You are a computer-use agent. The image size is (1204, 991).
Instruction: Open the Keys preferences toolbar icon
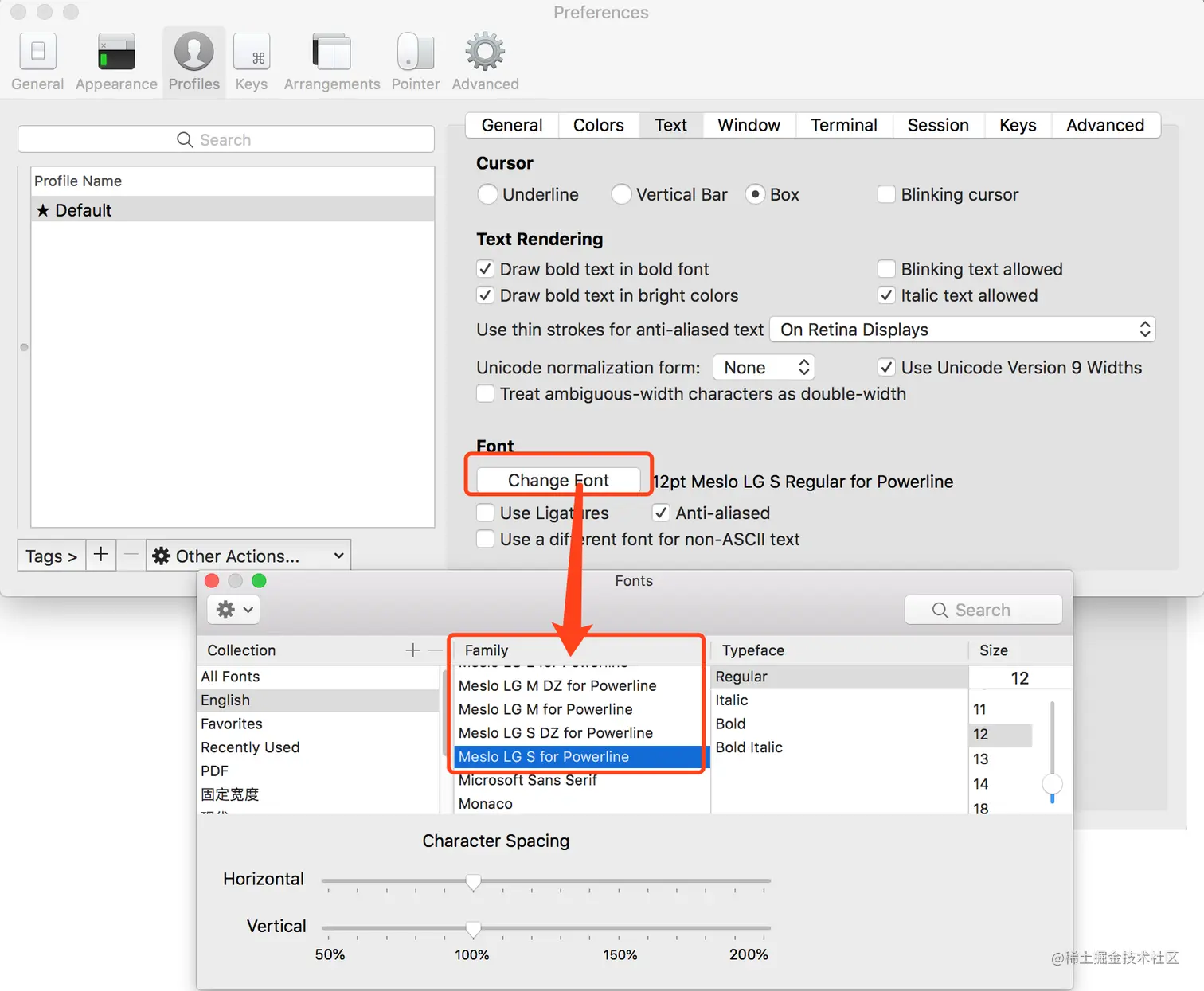(x=252, y=62)
